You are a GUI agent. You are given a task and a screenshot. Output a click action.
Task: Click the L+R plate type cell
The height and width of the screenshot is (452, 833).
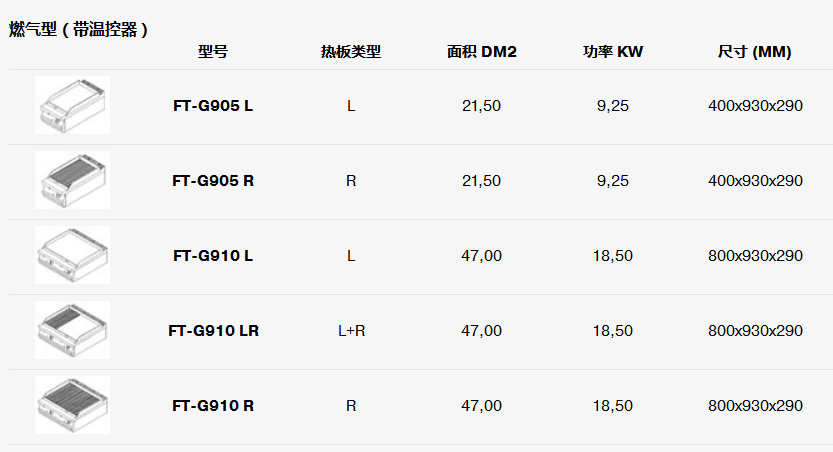(x=351, y=330)
